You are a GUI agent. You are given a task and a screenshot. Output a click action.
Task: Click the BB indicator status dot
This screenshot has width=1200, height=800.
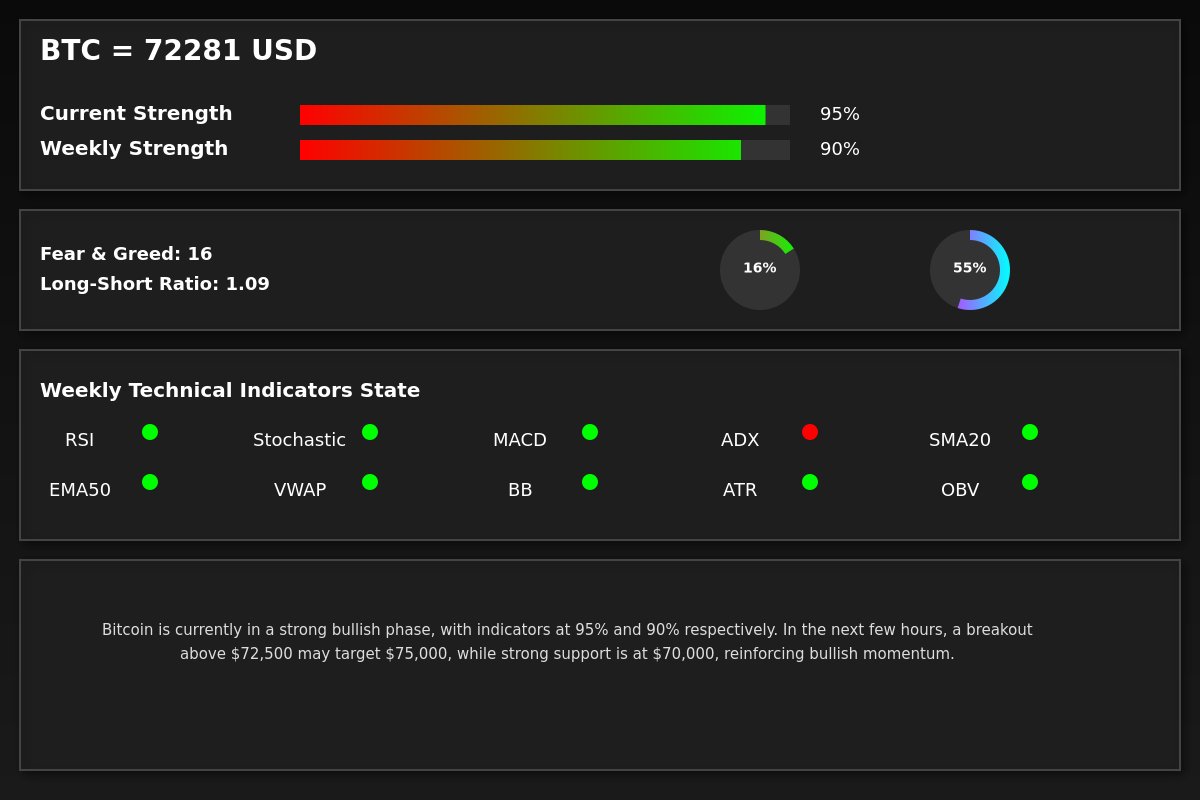(590, 482)
